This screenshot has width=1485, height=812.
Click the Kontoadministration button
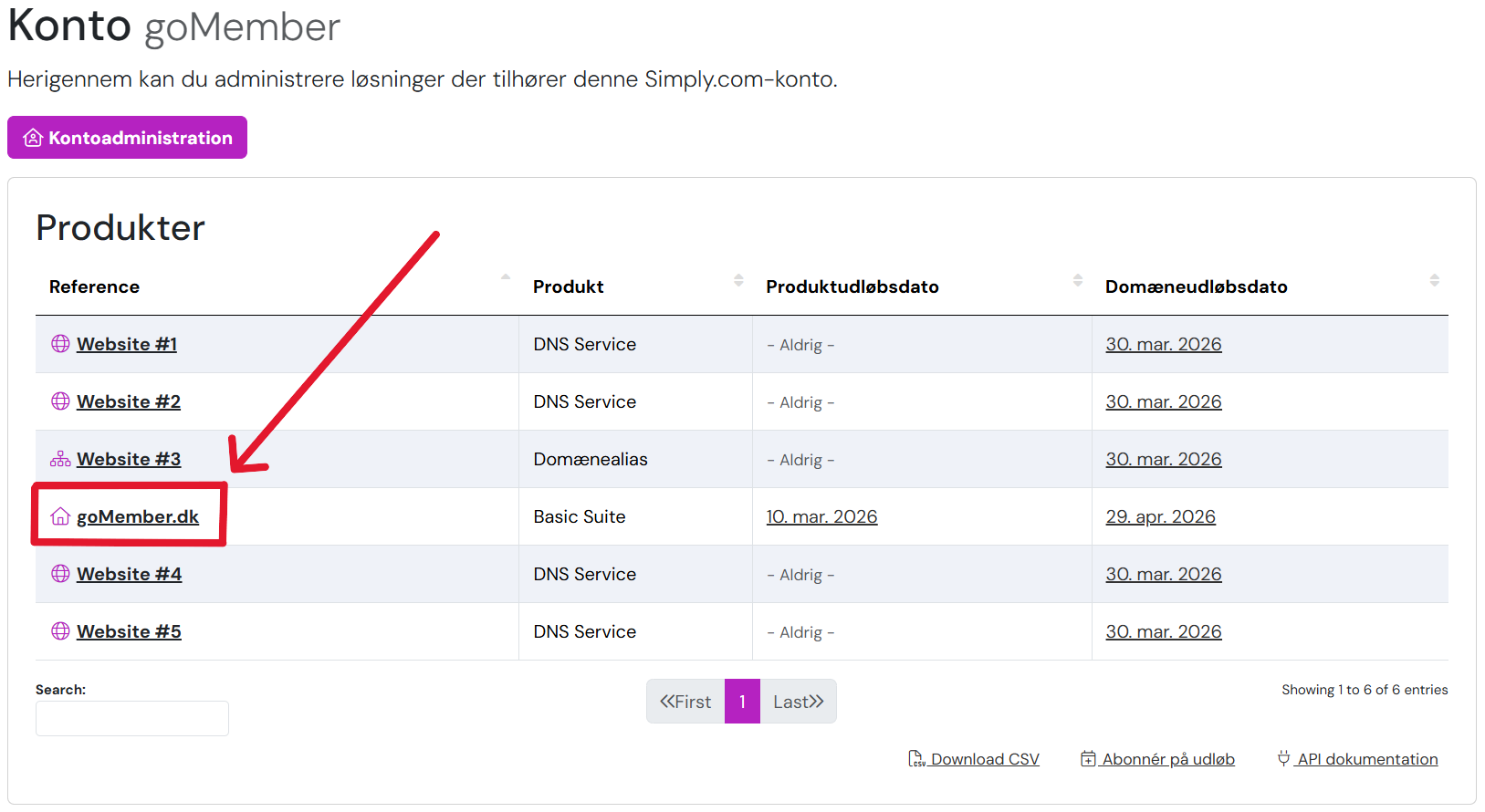tap(127, 137)
